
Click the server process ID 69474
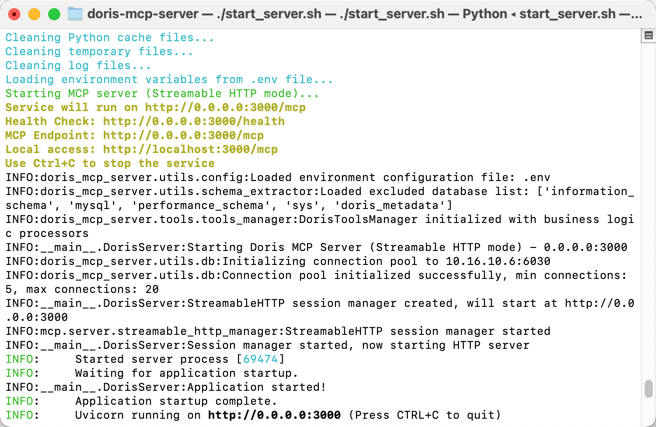(260, 359)
